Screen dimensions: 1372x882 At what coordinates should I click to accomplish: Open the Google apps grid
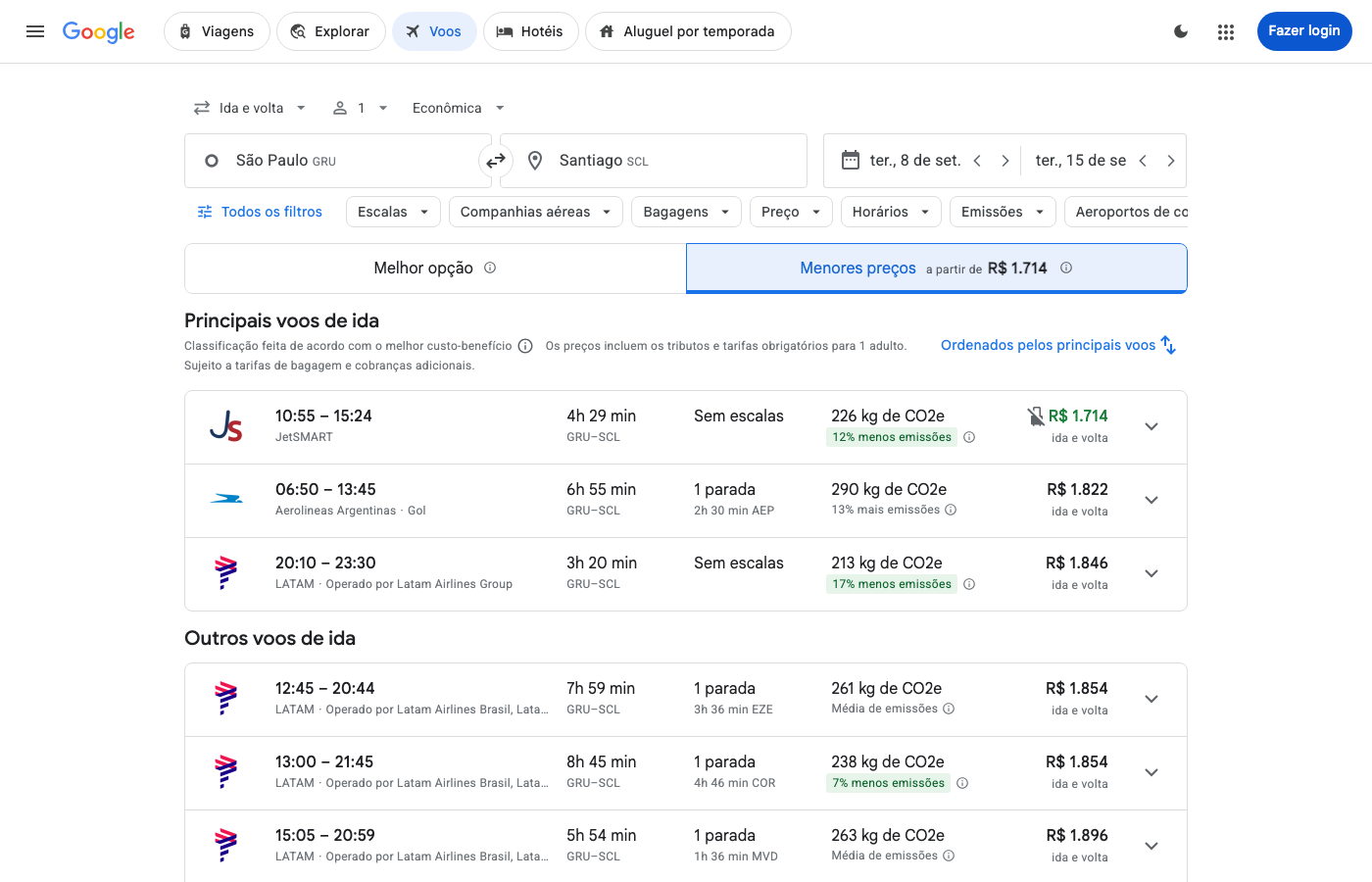(1226, 31)
